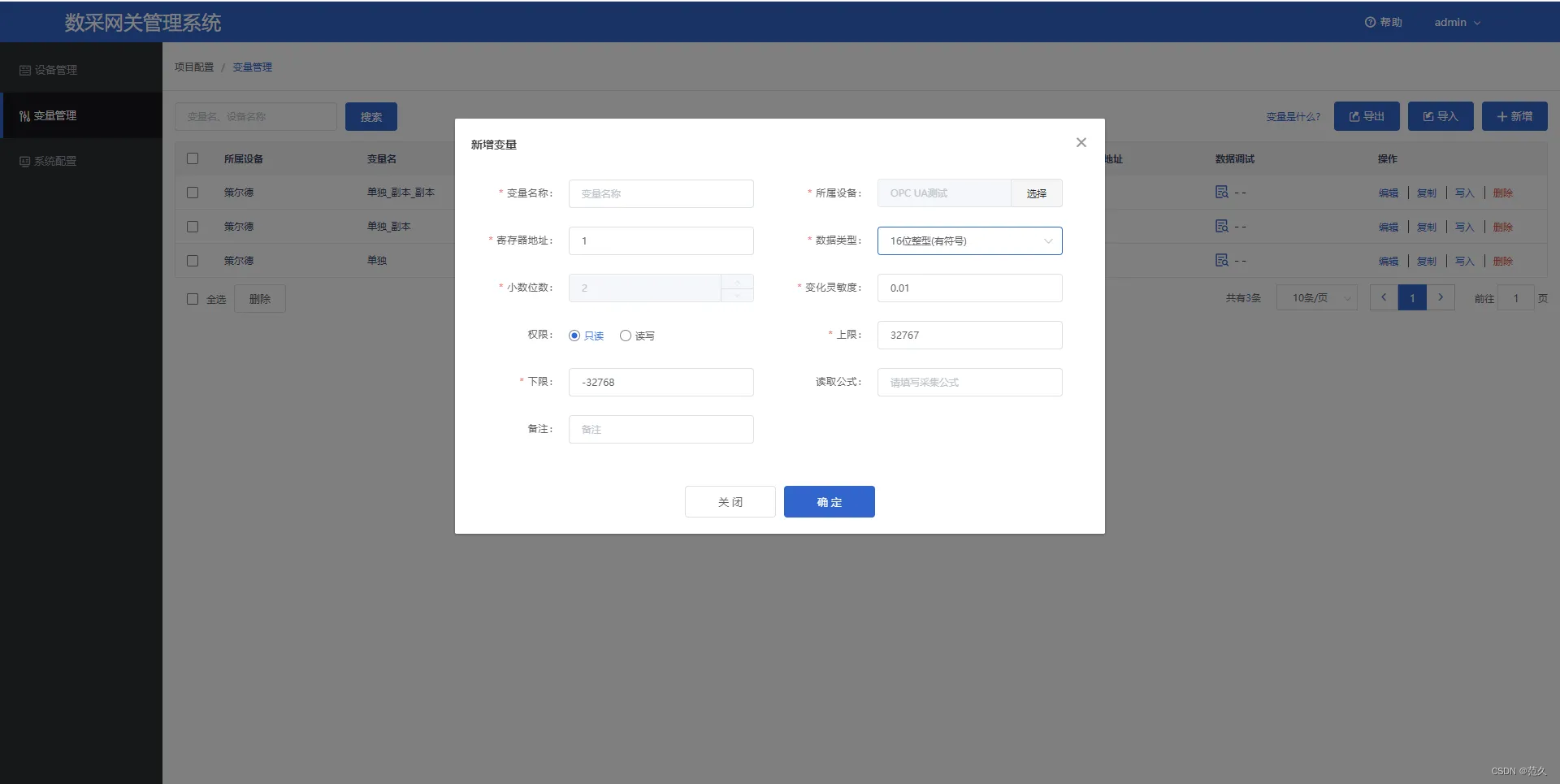Close the 新增变量 dialog with X
The width and height of the screenshot is (1560, 784).
pyautogui.click(x=1081, y=142)
